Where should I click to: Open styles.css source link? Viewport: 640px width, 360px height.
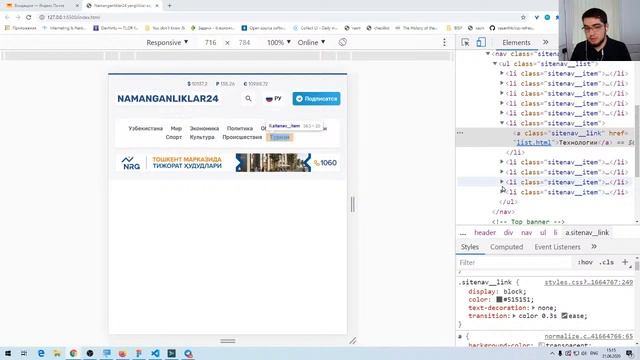coord(589,282)
